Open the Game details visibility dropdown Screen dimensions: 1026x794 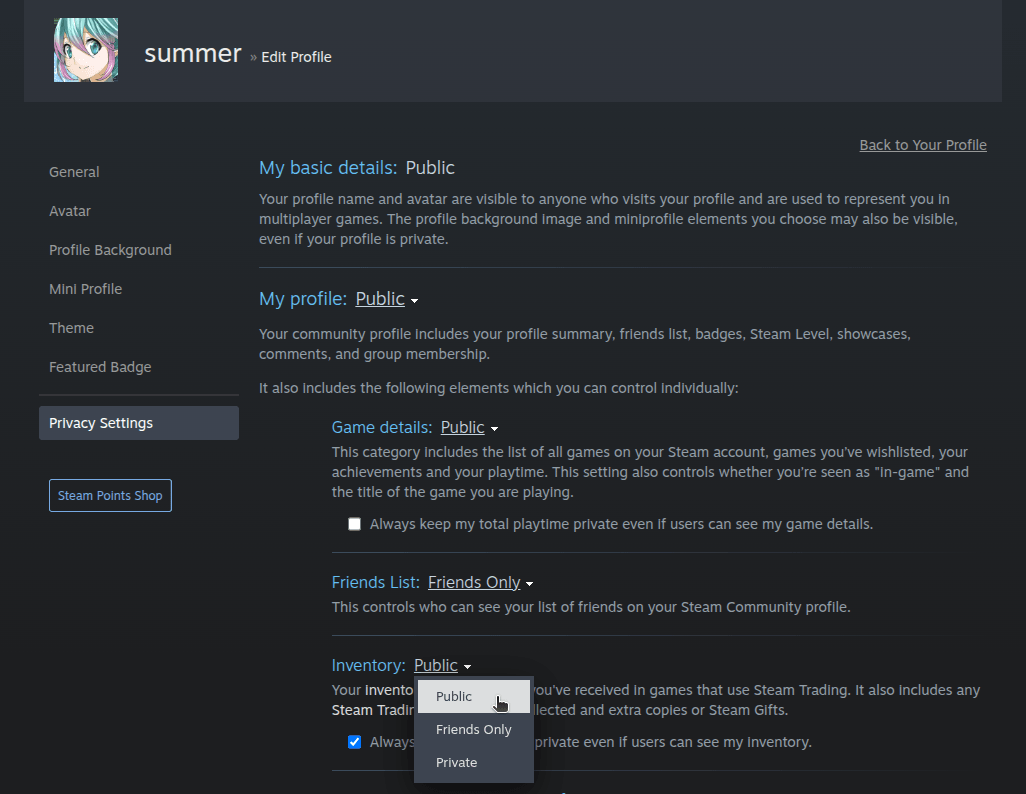tap(468, 427)
